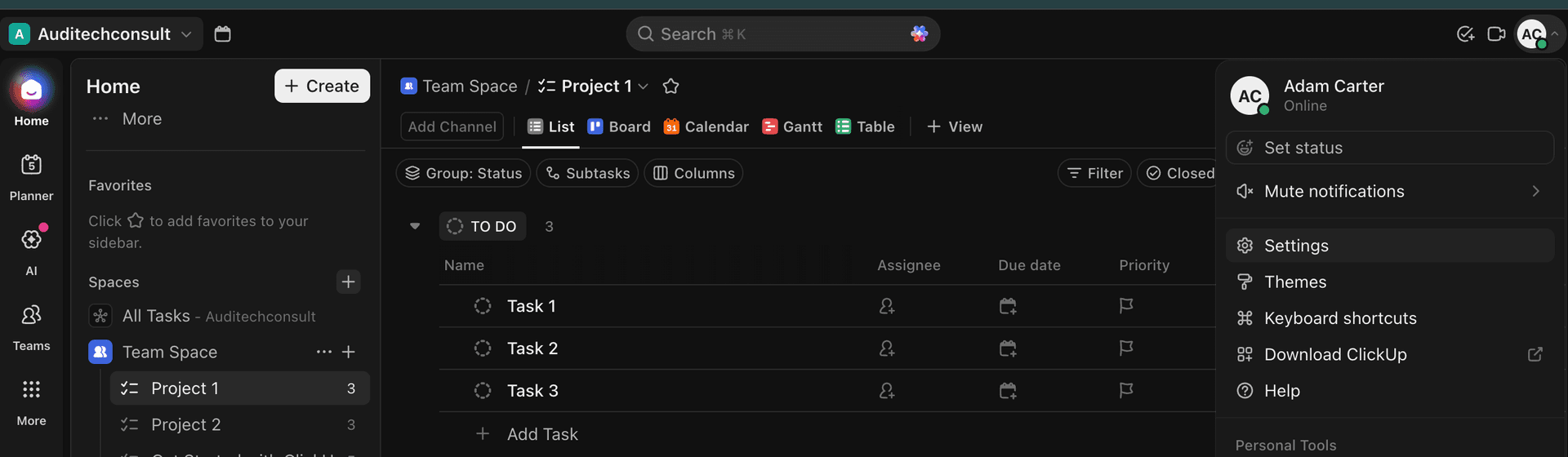Toggle Closed tasks visibility

1178,173
